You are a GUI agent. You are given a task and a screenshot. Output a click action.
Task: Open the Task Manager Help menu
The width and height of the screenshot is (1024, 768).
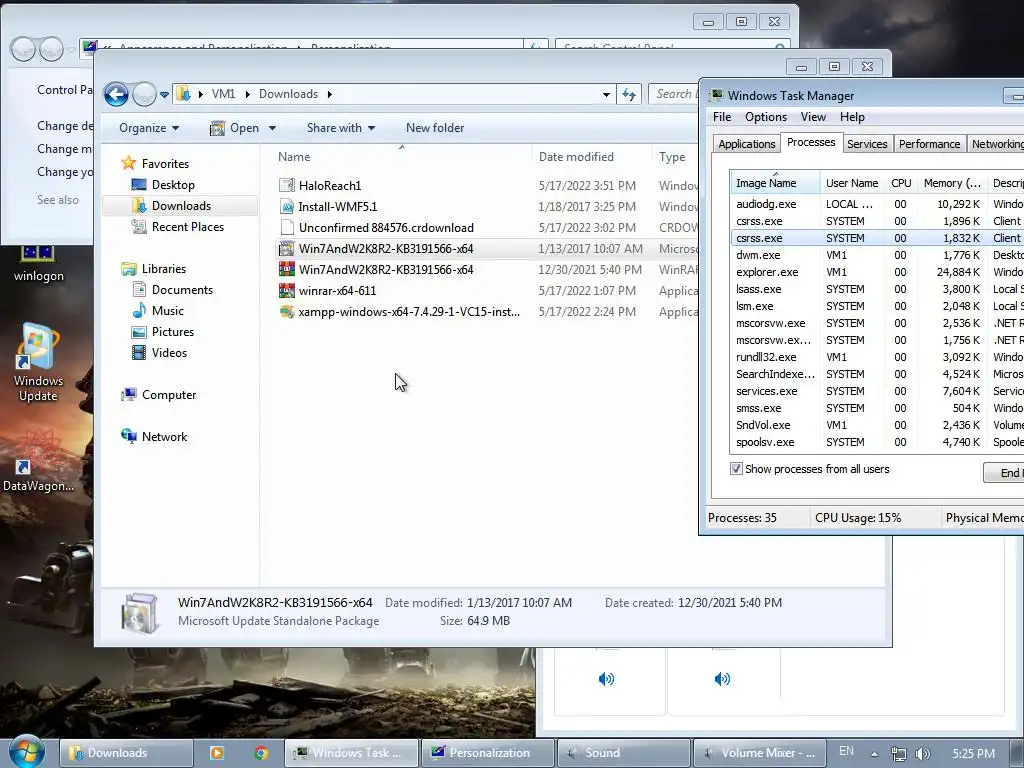click(x=852, y=117)
